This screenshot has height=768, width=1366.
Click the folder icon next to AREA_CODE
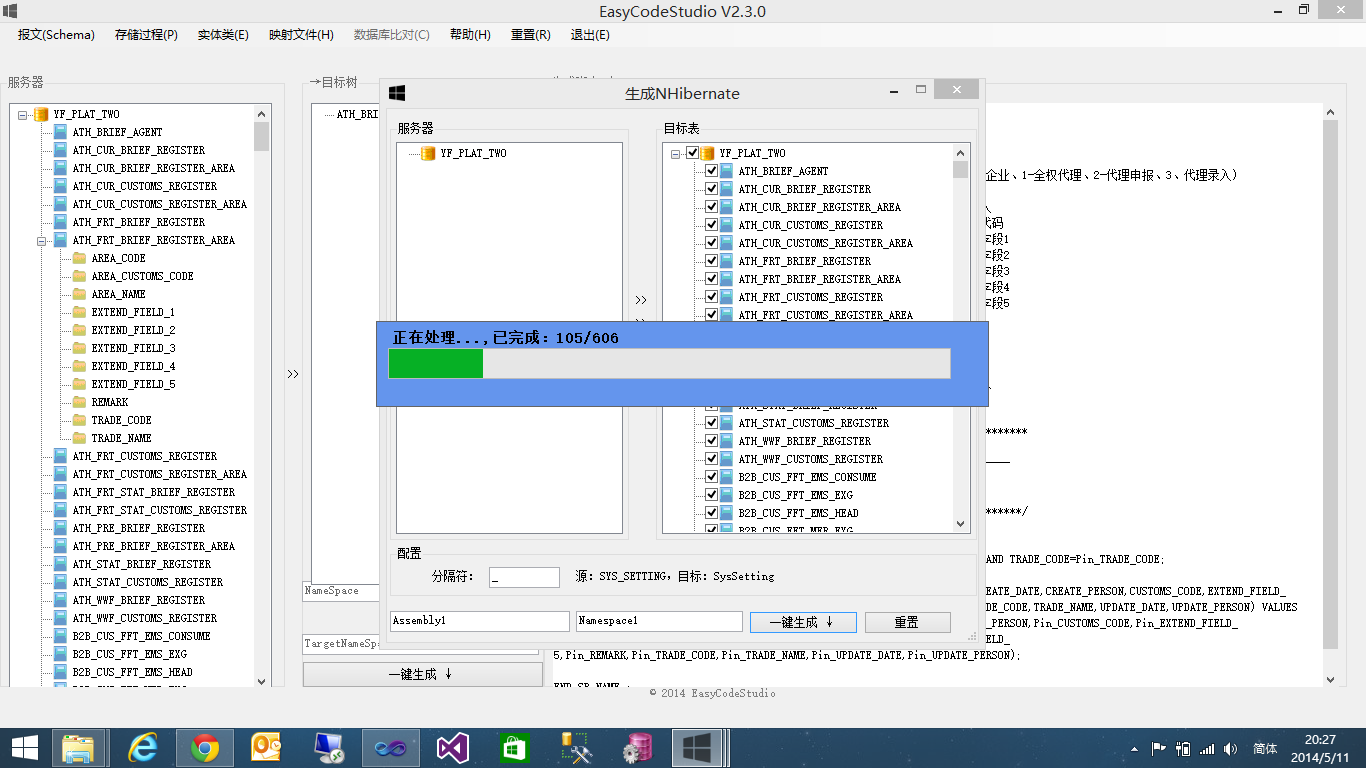click(x=80, y=258)
